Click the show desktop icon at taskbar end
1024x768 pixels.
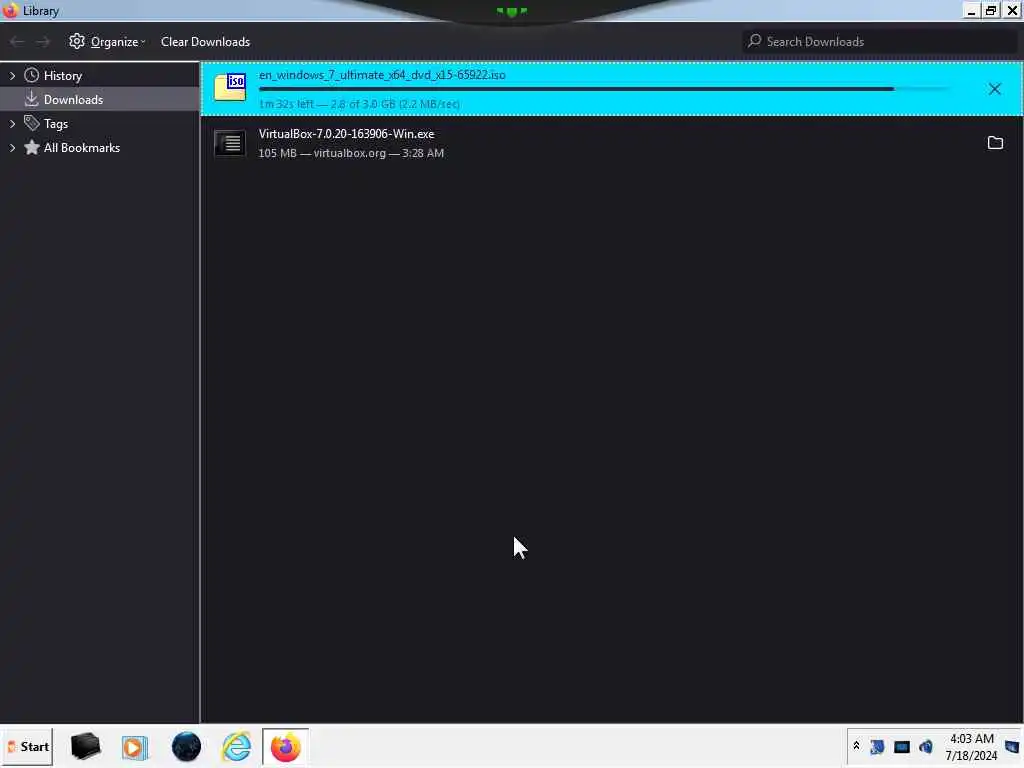[1012, 746]
